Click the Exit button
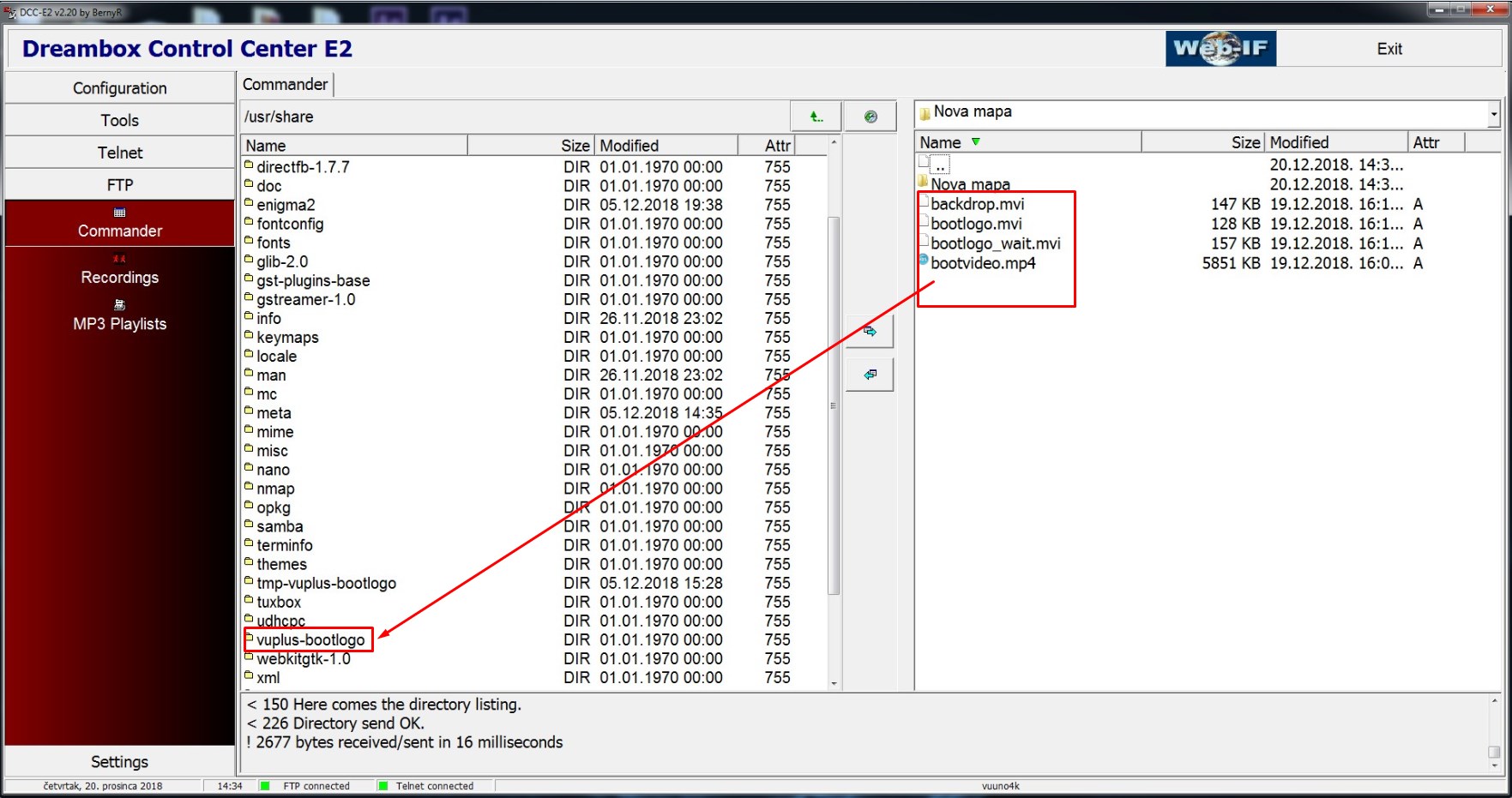1512x798 pixels. (x=1389, y=49)
